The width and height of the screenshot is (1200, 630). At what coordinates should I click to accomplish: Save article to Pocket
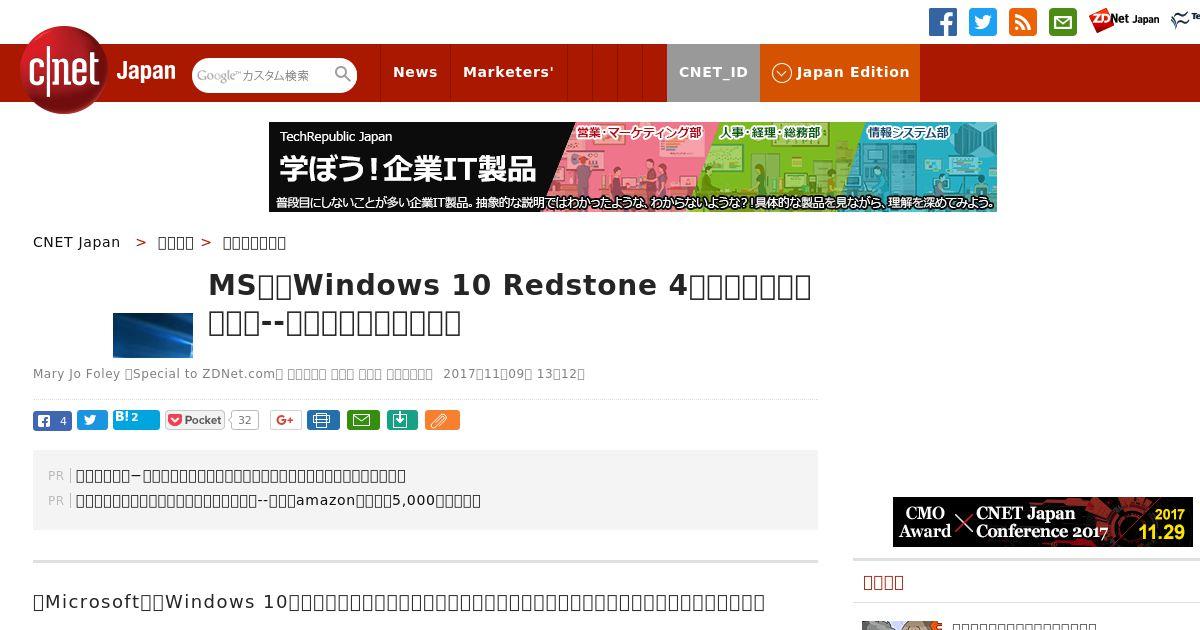[x=195, y=421]
